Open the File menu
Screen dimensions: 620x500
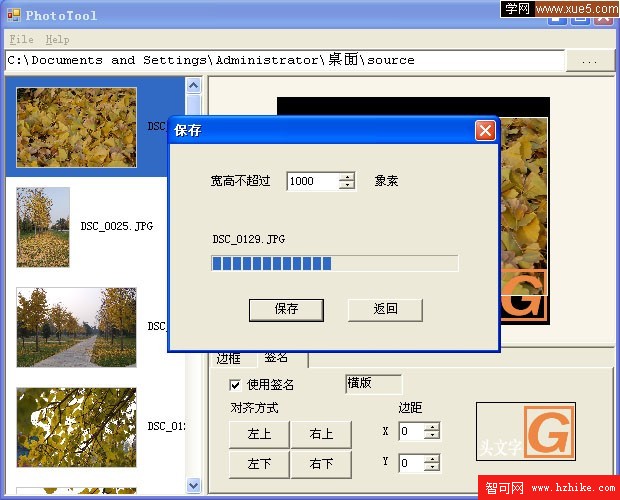pyautogui.click(x=21, y=40)
